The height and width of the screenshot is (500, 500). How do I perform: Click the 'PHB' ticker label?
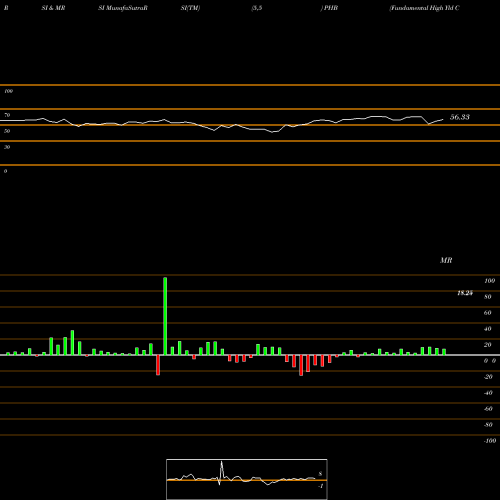331,8
